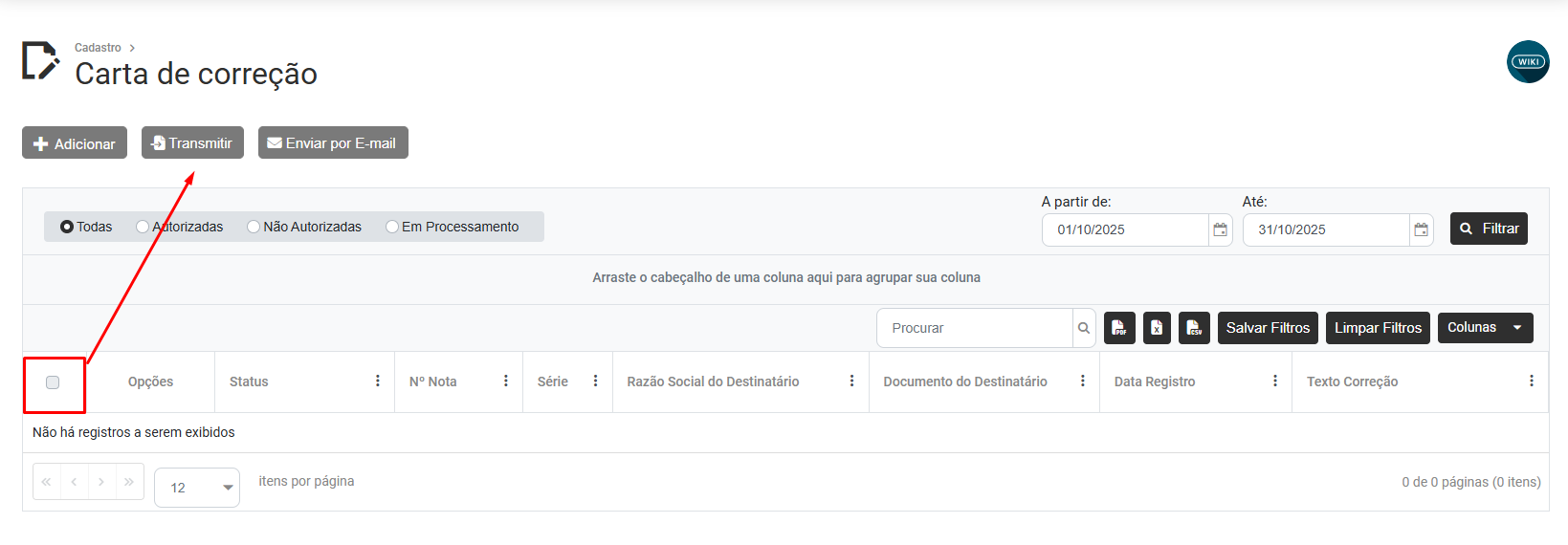Expand the Colunas dropdown
The image size is (1568, 545).
[x=1485, y=328]
